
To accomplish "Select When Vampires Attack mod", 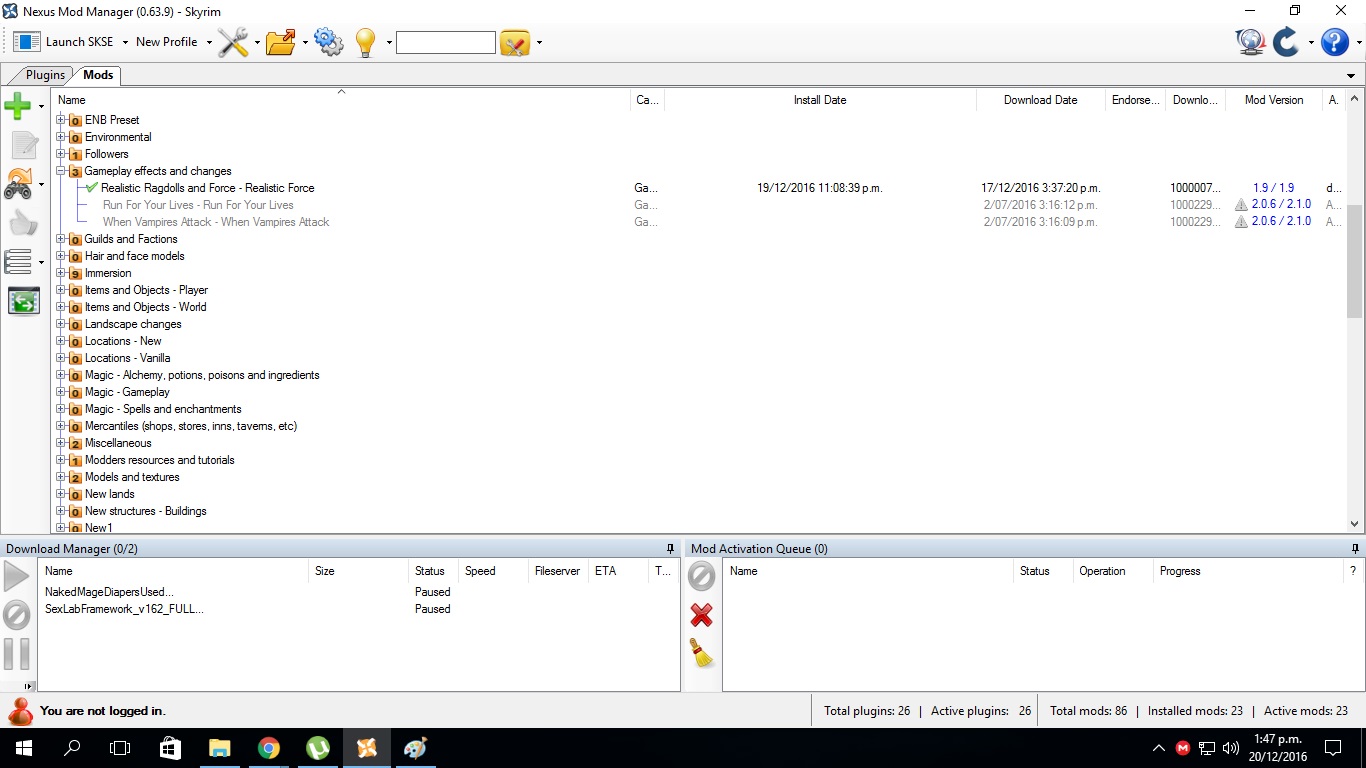I will [x=216, y=222].
